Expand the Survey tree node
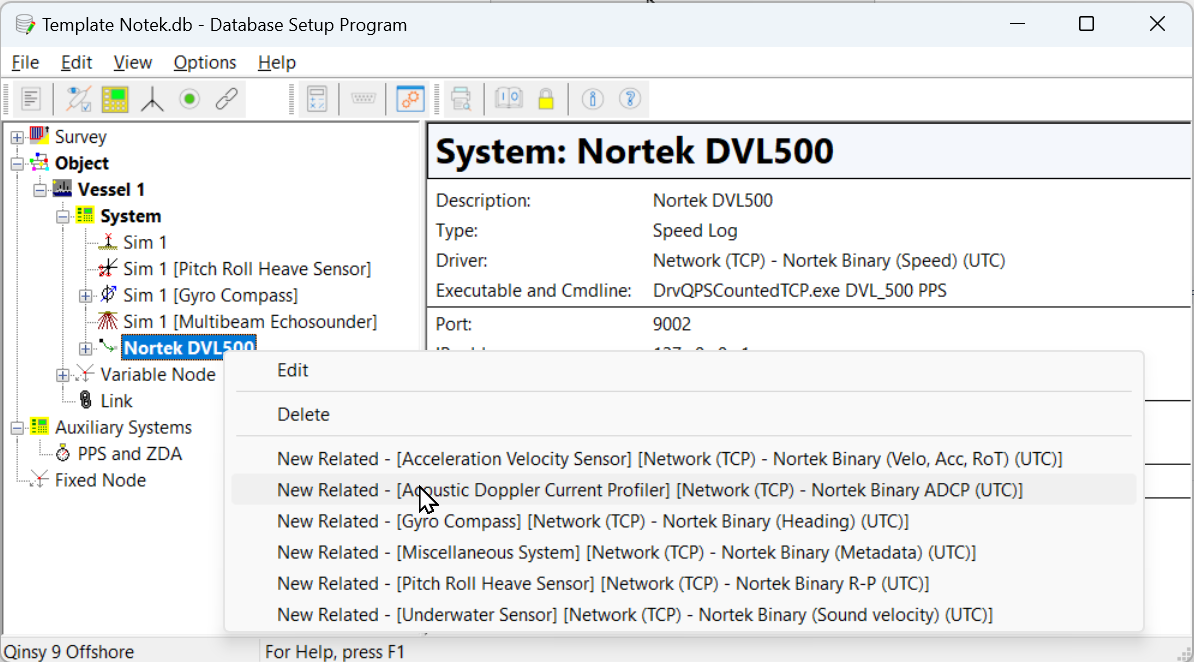The image size is (1194, 662). (17, 137)
